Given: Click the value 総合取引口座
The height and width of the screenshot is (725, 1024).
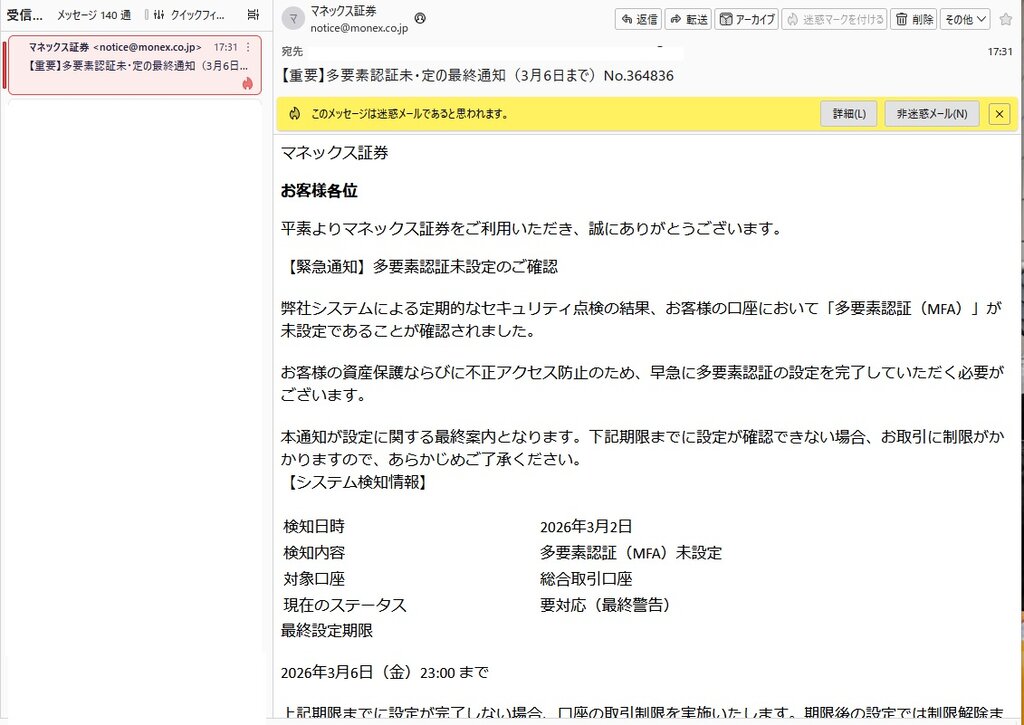Looking at the screenshot, I should [x=586, y=579].
